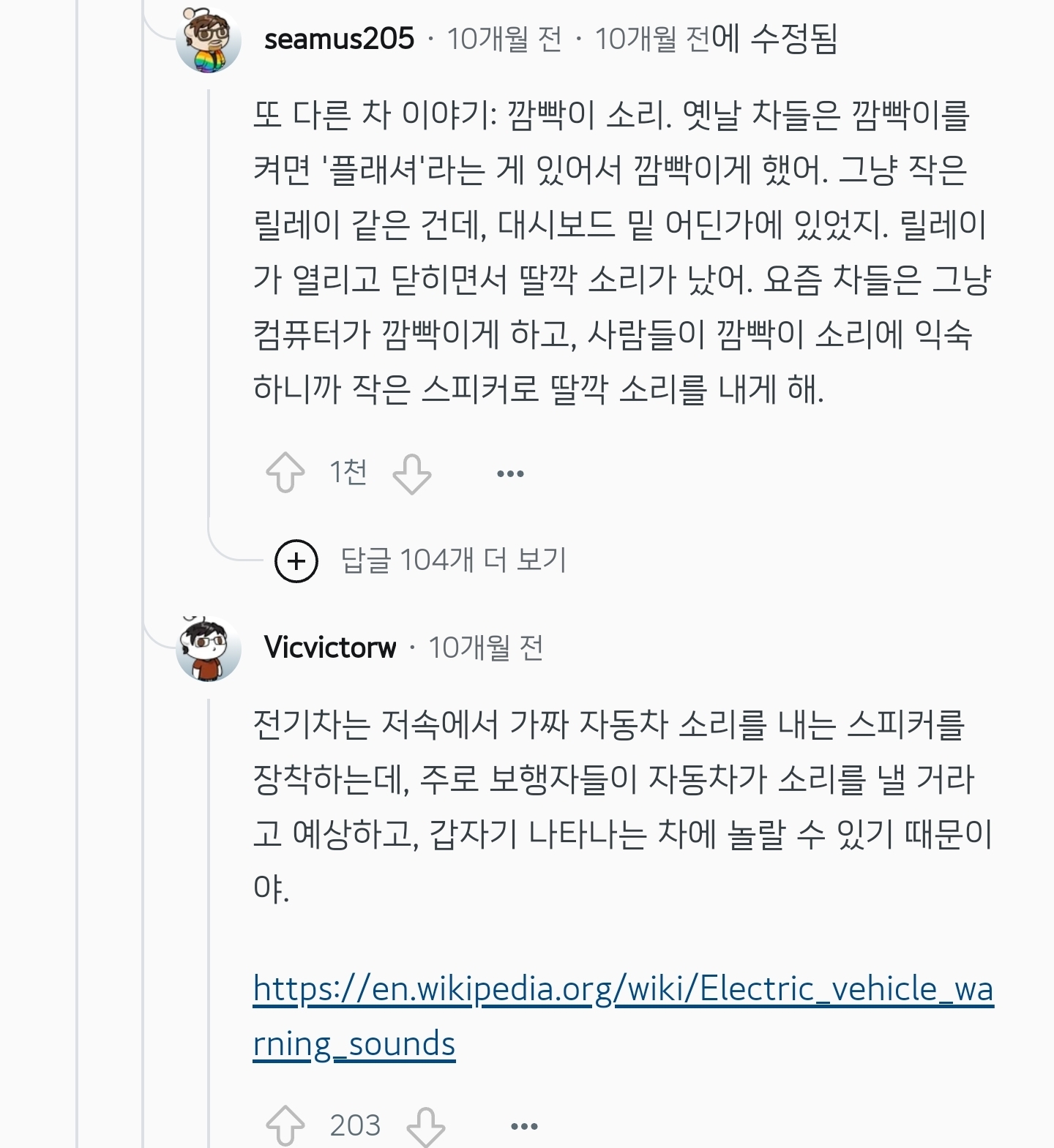Click '답글 104개 더 보기' text
Viewport: 1054px width, 1148px height.
pyautogui.click(x=454, y=560)
